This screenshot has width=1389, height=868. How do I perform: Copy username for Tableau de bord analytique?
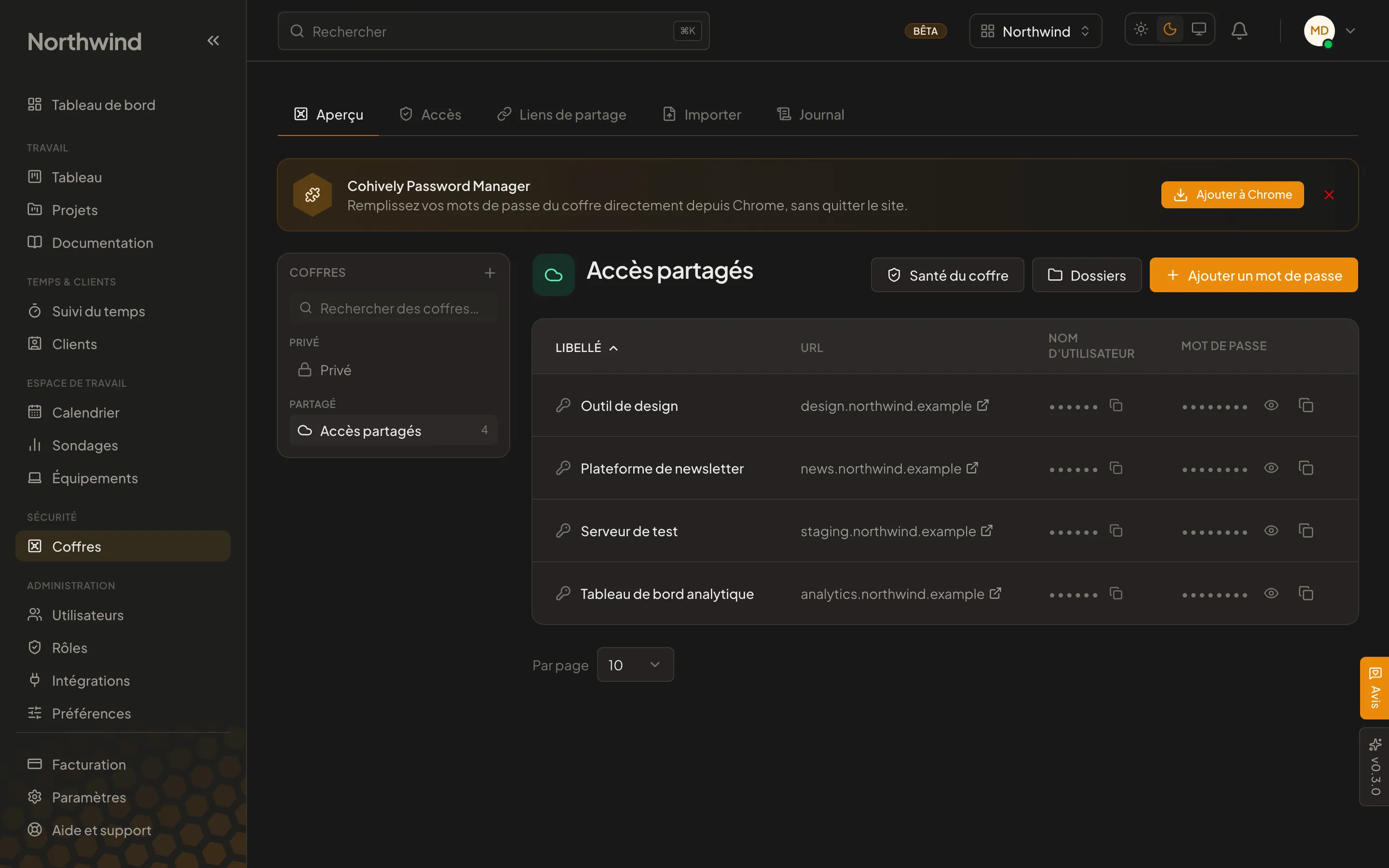coord(1116,594)
